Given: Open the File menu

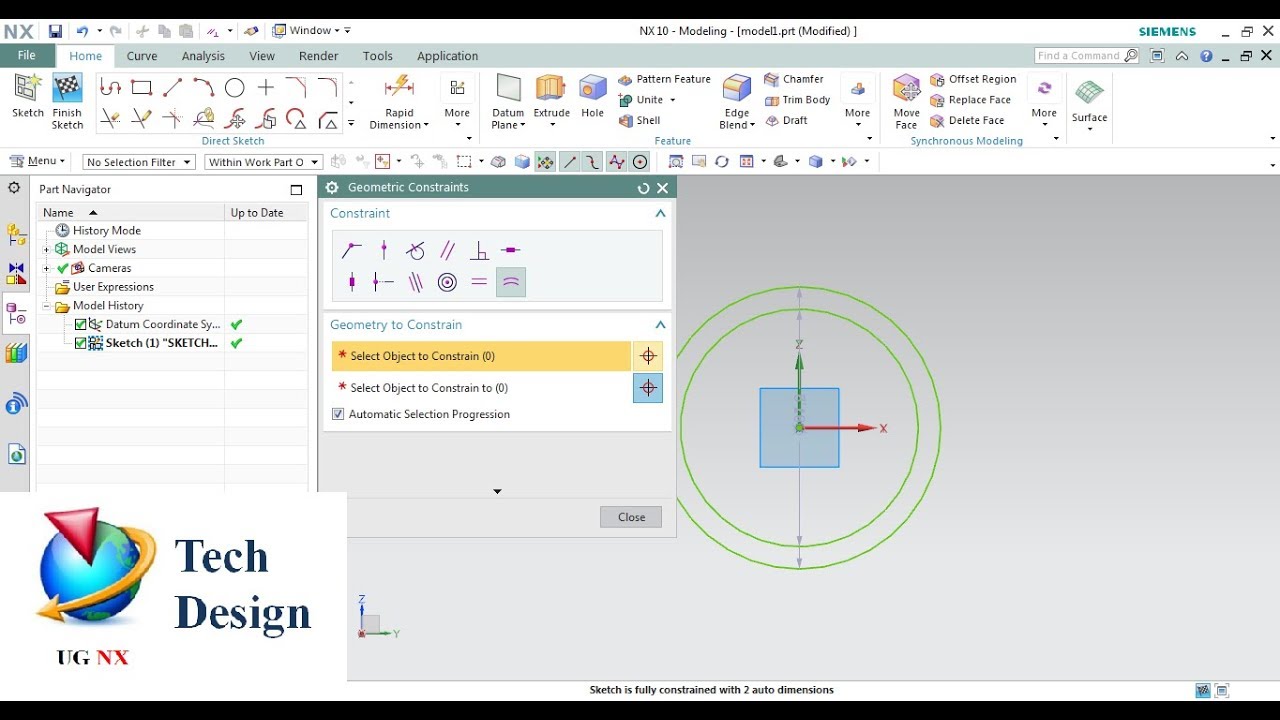Looking at the screenshot, I should tap(27, 56).
